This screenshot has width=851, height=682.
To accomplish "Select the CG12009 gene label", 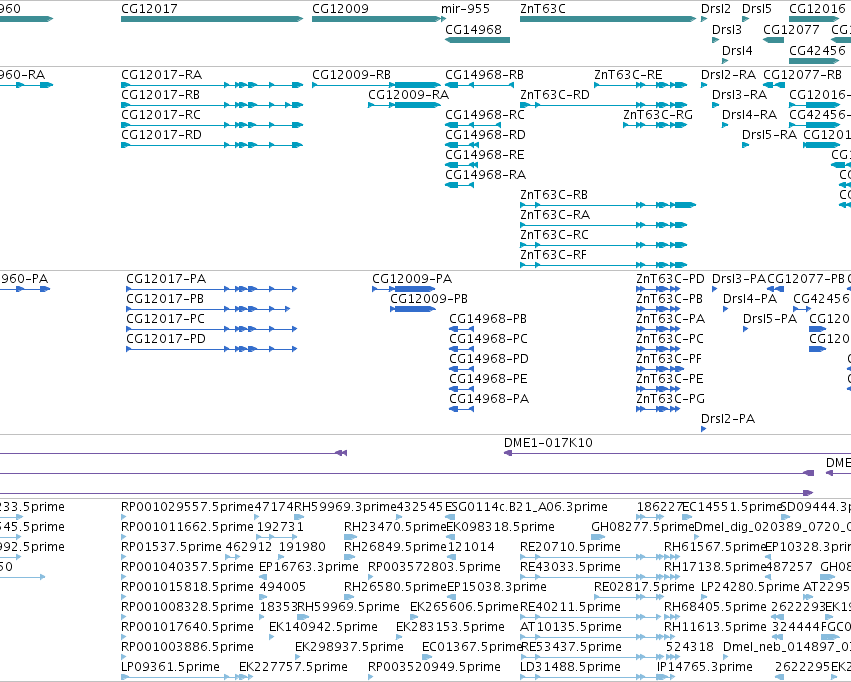I will click(340, 9).
